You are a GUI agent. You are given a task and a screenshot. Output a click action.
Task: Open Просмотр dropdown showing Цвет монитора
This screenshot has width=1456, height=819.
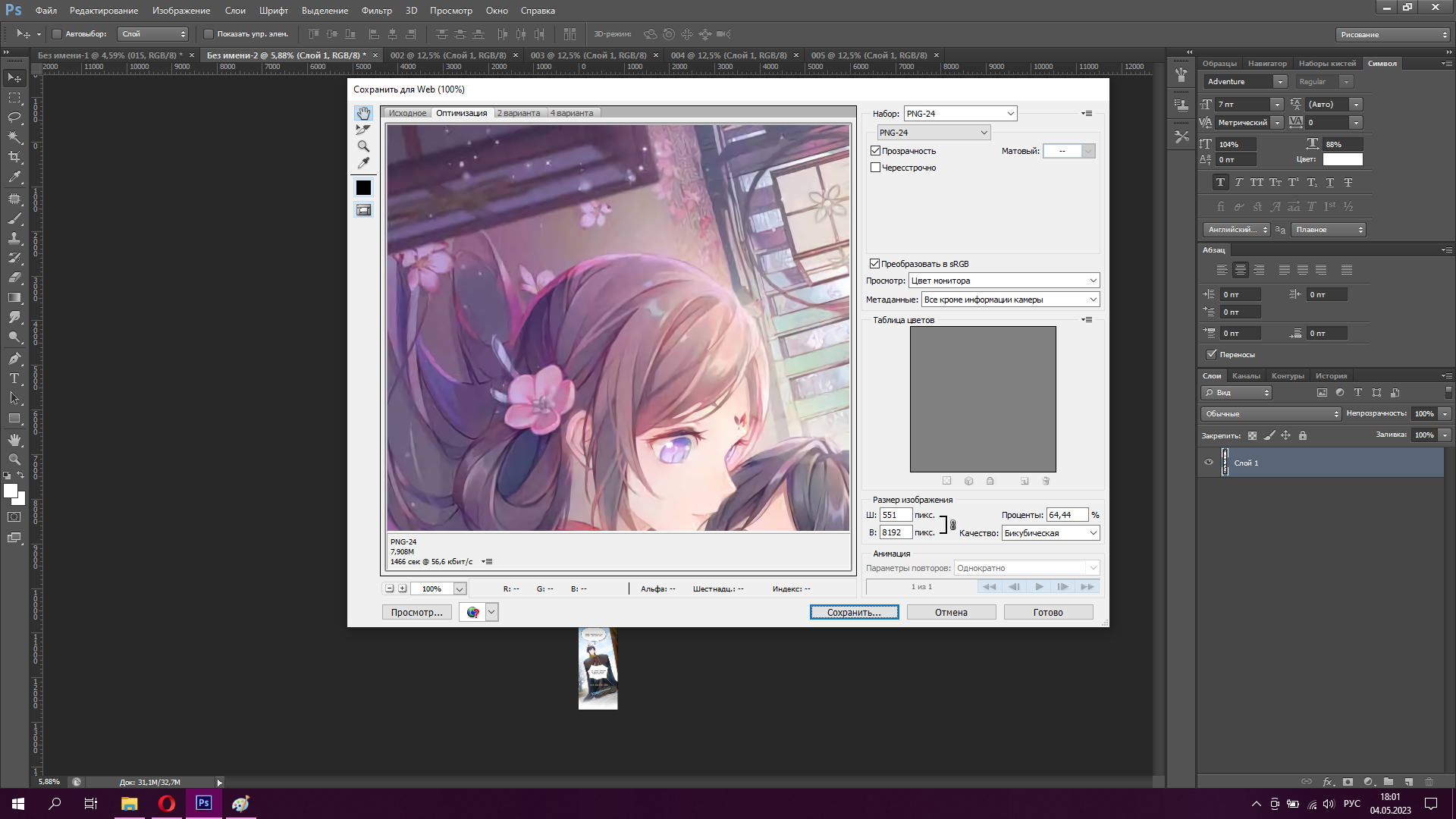click(x=1004, y=281)
